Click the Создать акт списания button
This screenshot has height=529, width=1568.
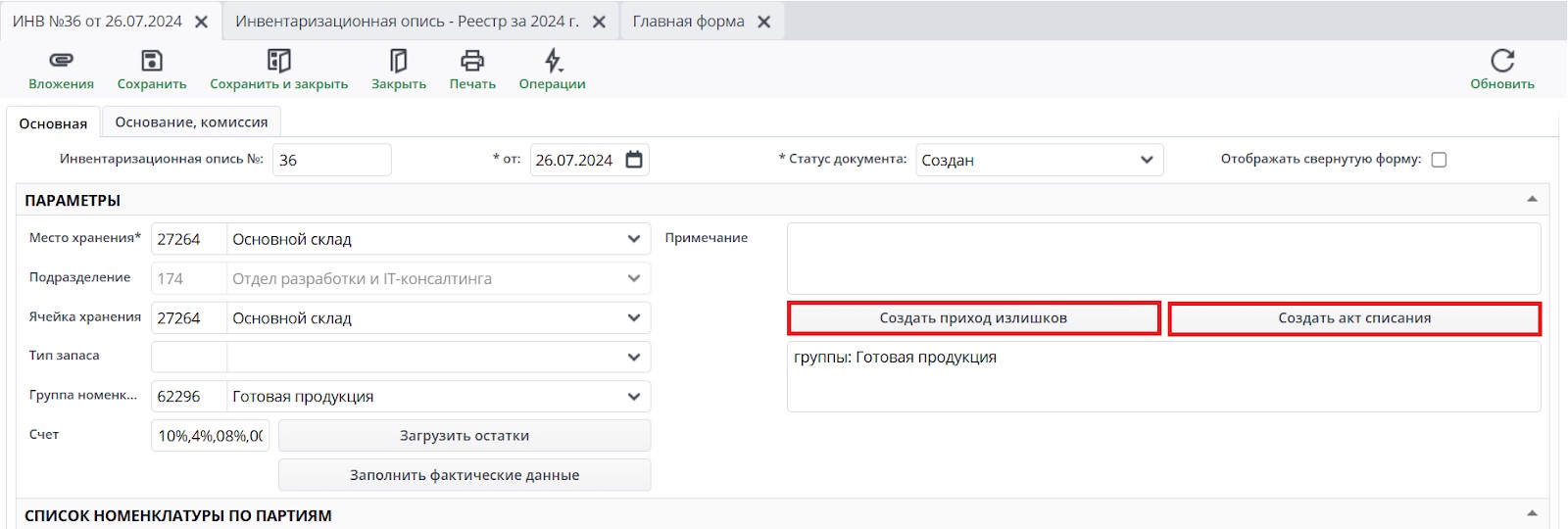point(1354,318)
